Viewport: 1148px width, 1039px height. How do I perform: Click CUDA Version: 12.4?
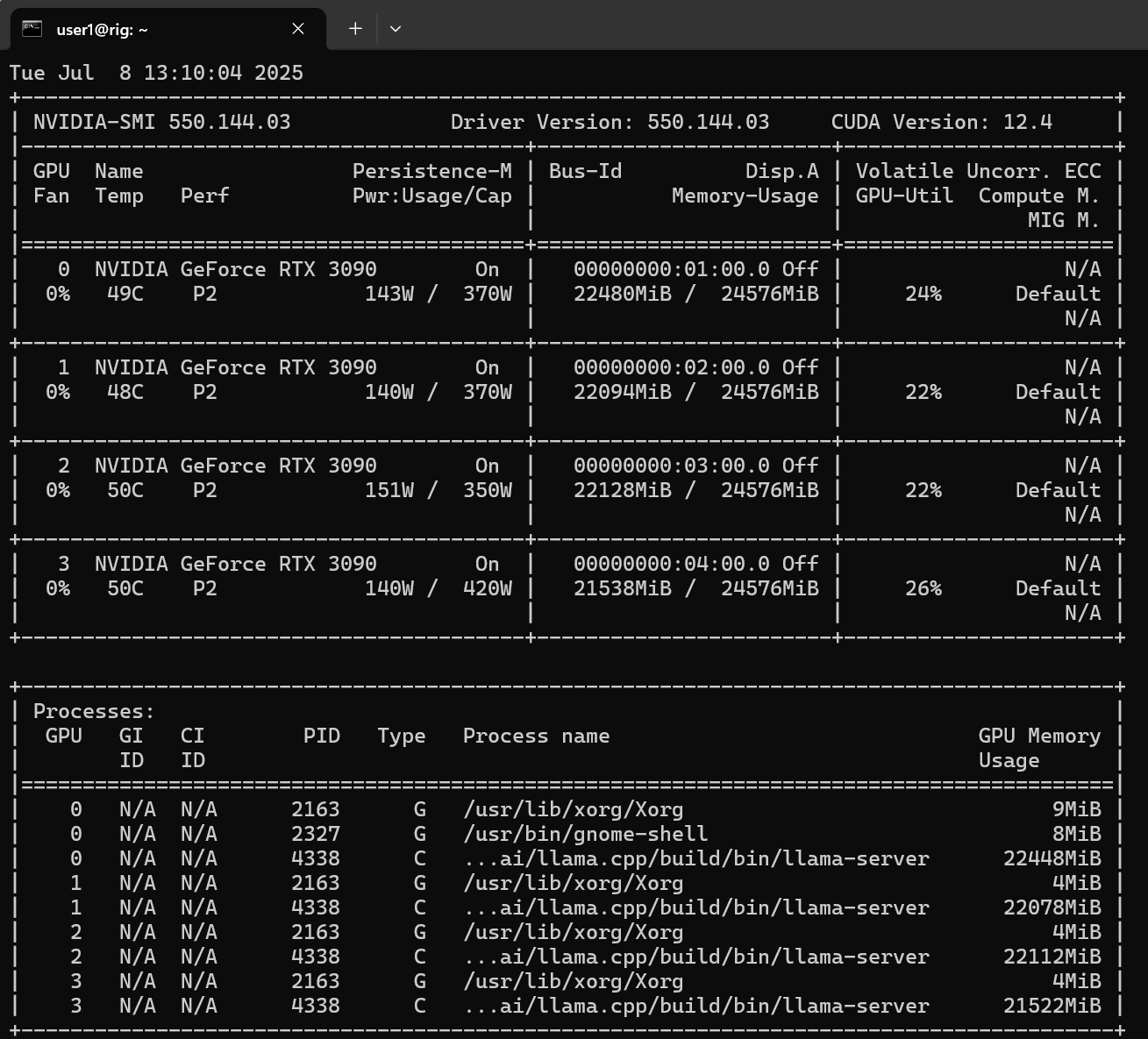[x=942, y=123]
